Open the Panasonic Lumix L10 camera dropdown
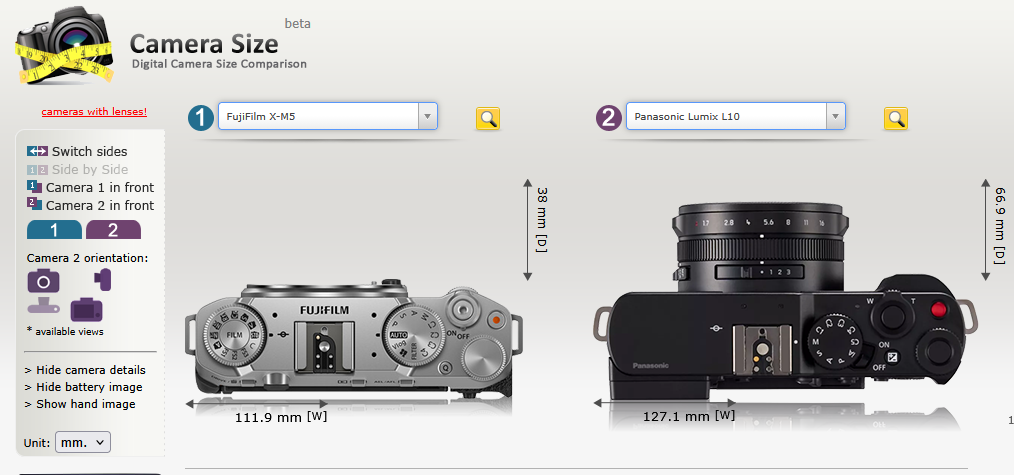Screen dimensions: 1014x475 [735, 116]
